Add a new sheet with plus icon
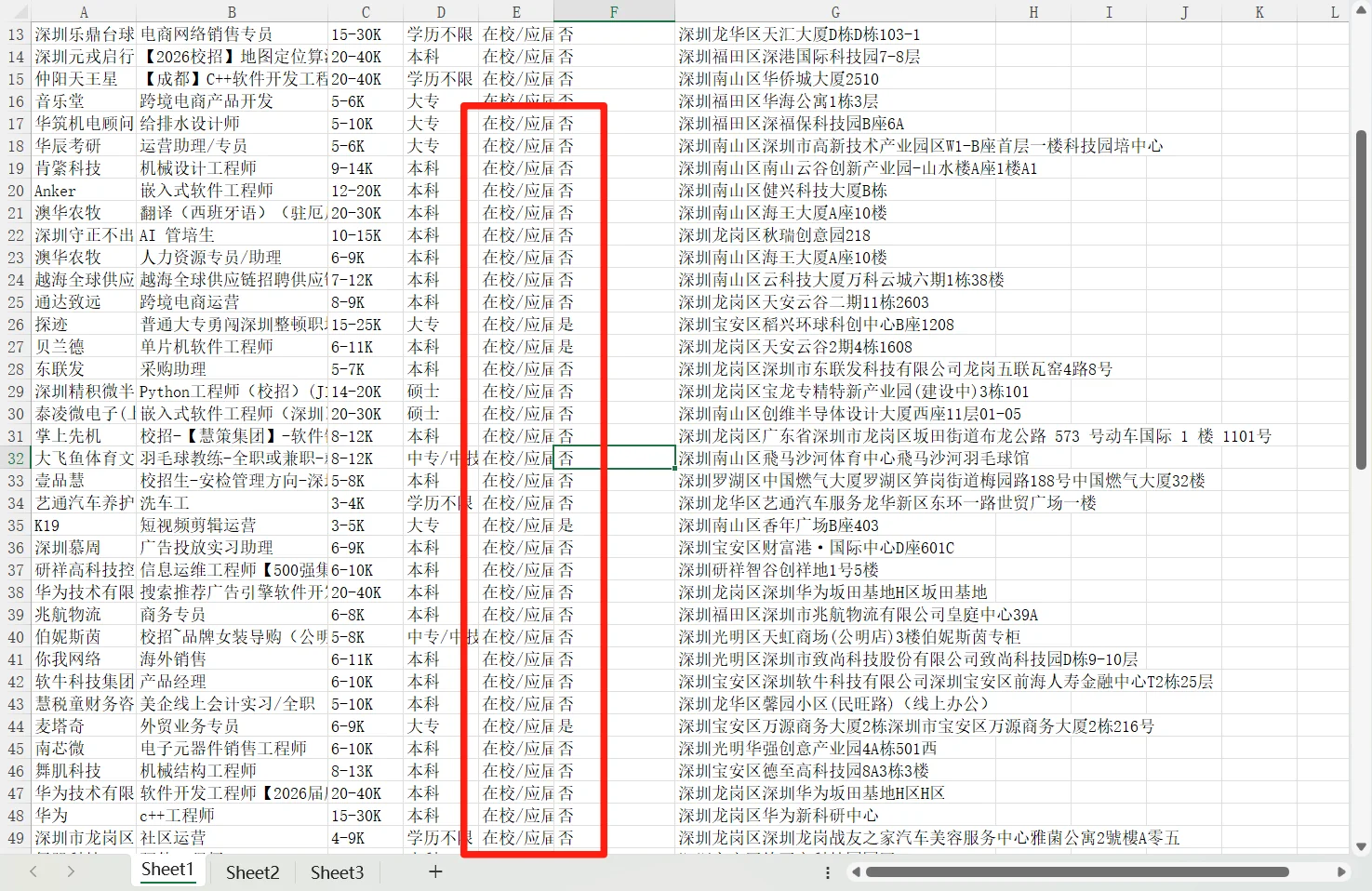1372x891 pixels. tap(435, 871)
